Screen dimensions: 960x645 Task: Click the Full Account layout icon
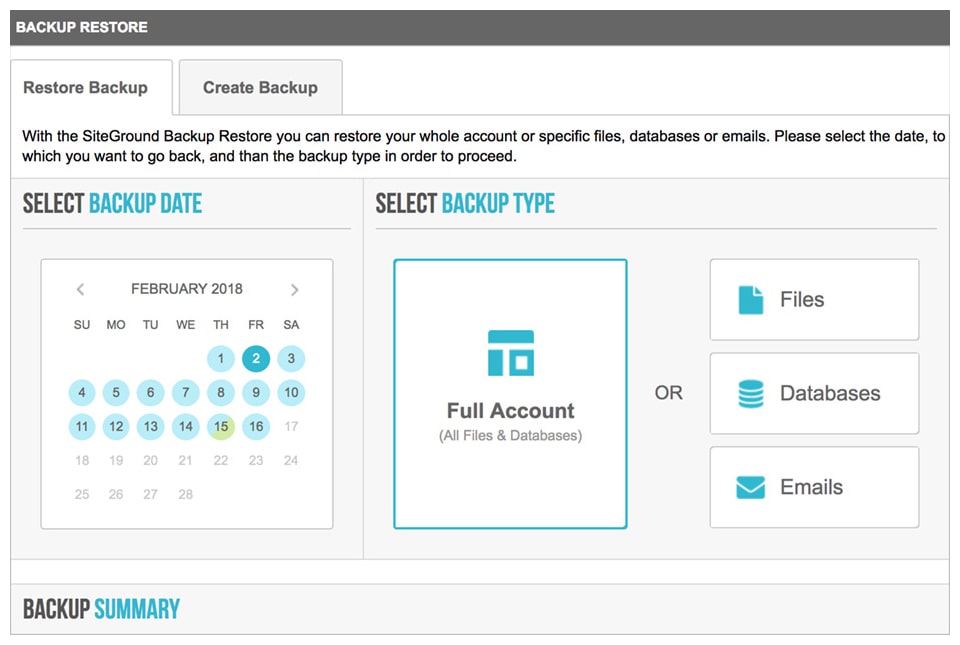point(510,353)
